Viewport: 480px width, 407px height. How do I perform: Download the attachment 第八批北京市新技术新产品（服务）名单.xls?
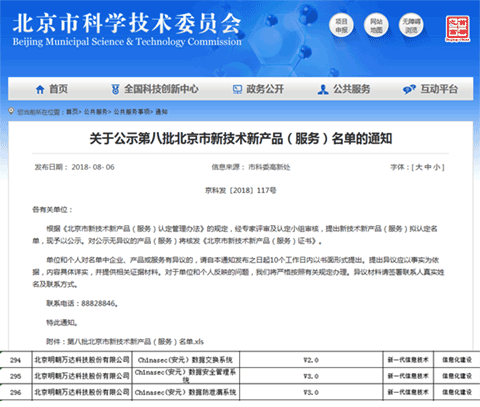click(135, 342)
